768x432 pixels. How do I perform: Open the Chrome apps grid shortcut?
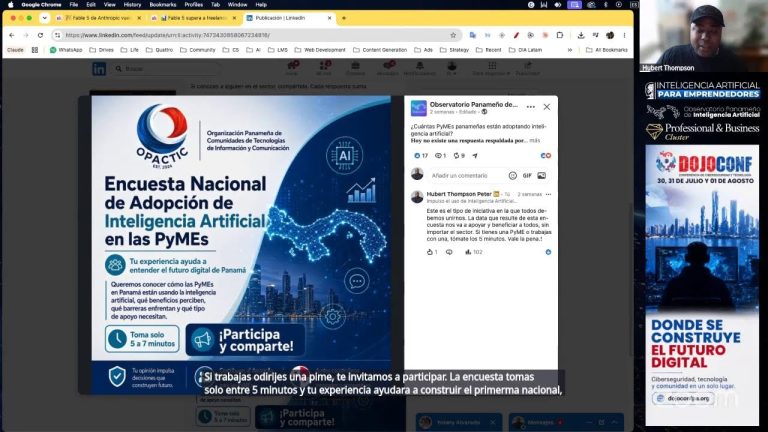(35, 50)
